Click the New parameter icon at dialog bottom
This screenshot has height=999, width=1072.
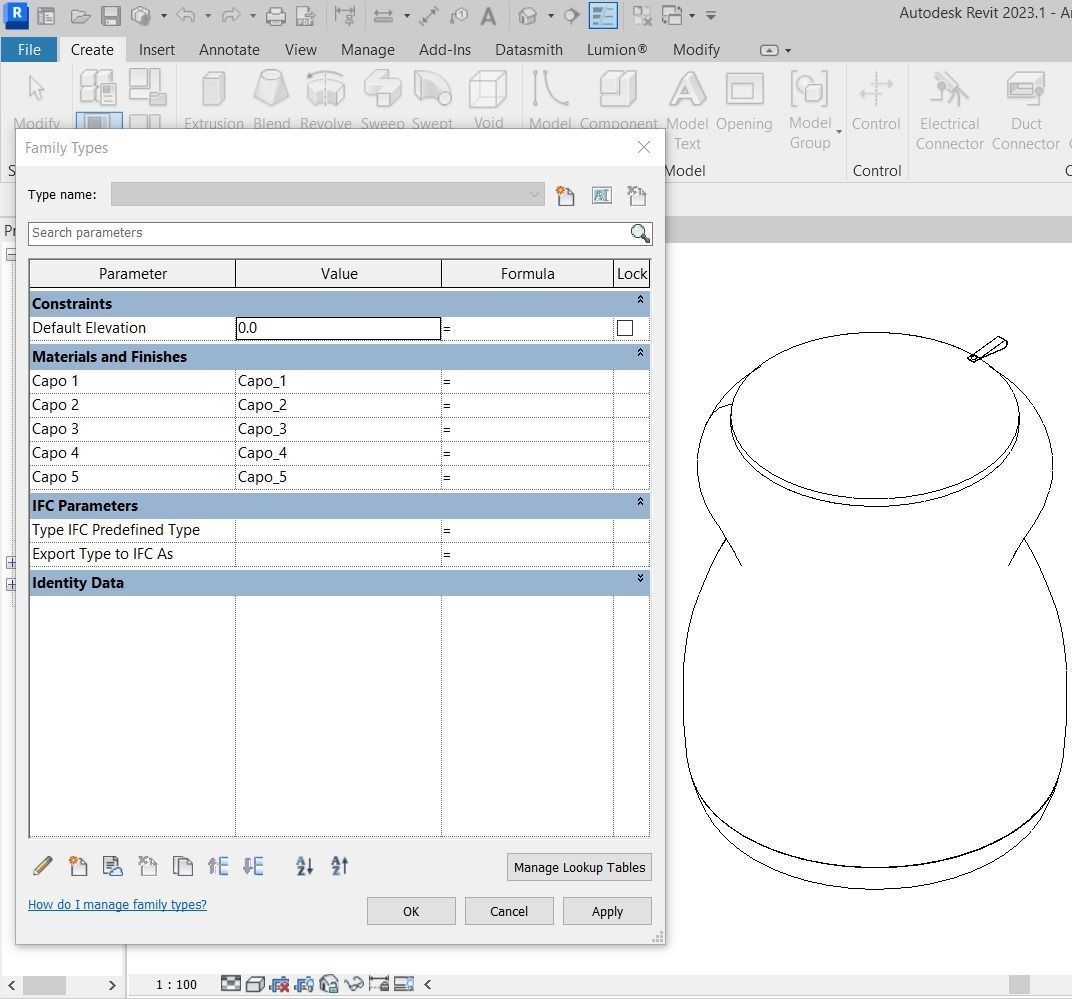point(78,866)
